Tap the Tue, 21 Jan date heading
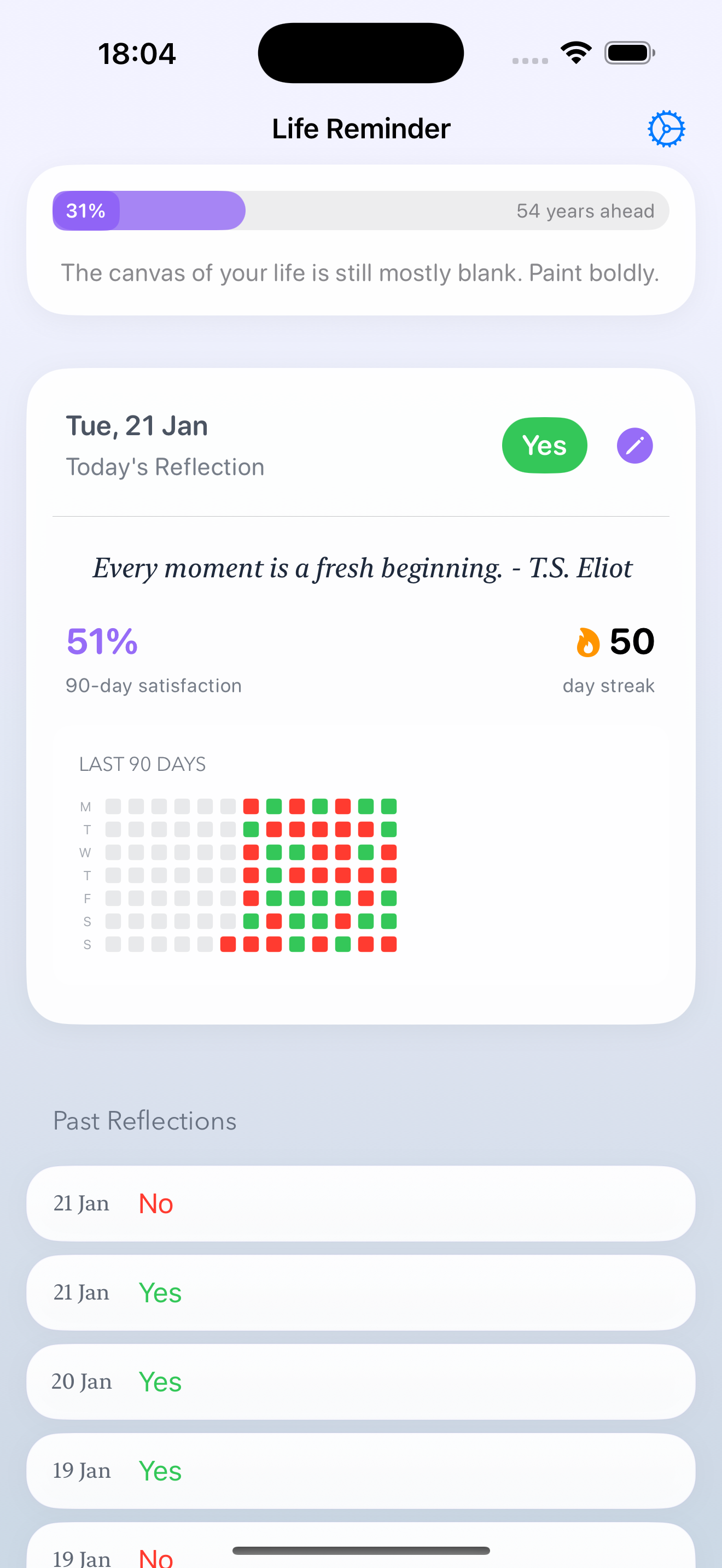Screen dimensions: 722x1568 [137, 425]
